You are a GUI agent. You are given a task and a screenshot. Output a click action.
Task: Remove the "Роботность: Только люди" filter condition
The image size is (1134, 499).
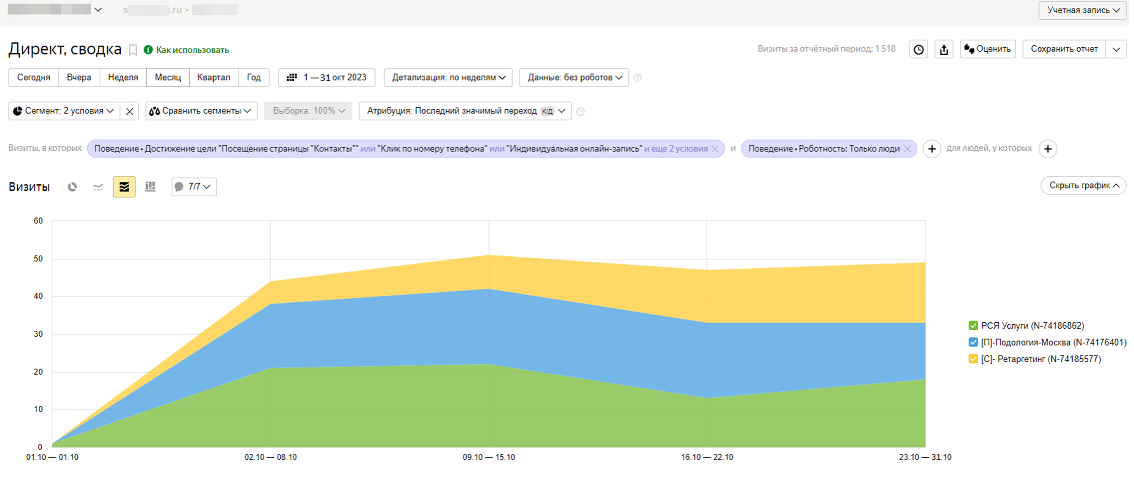point(907,149)
